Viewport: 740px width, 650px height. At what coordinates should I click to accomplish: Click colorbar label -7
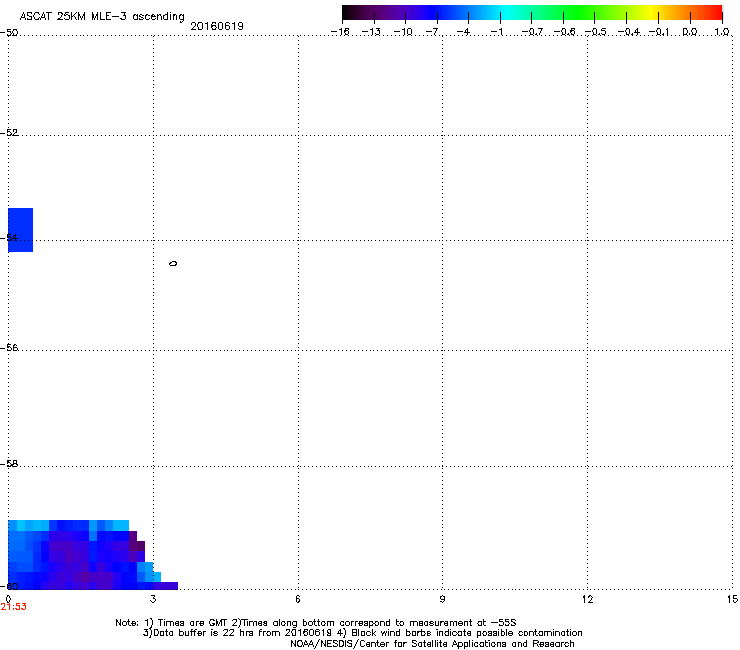tap(433, 32)
